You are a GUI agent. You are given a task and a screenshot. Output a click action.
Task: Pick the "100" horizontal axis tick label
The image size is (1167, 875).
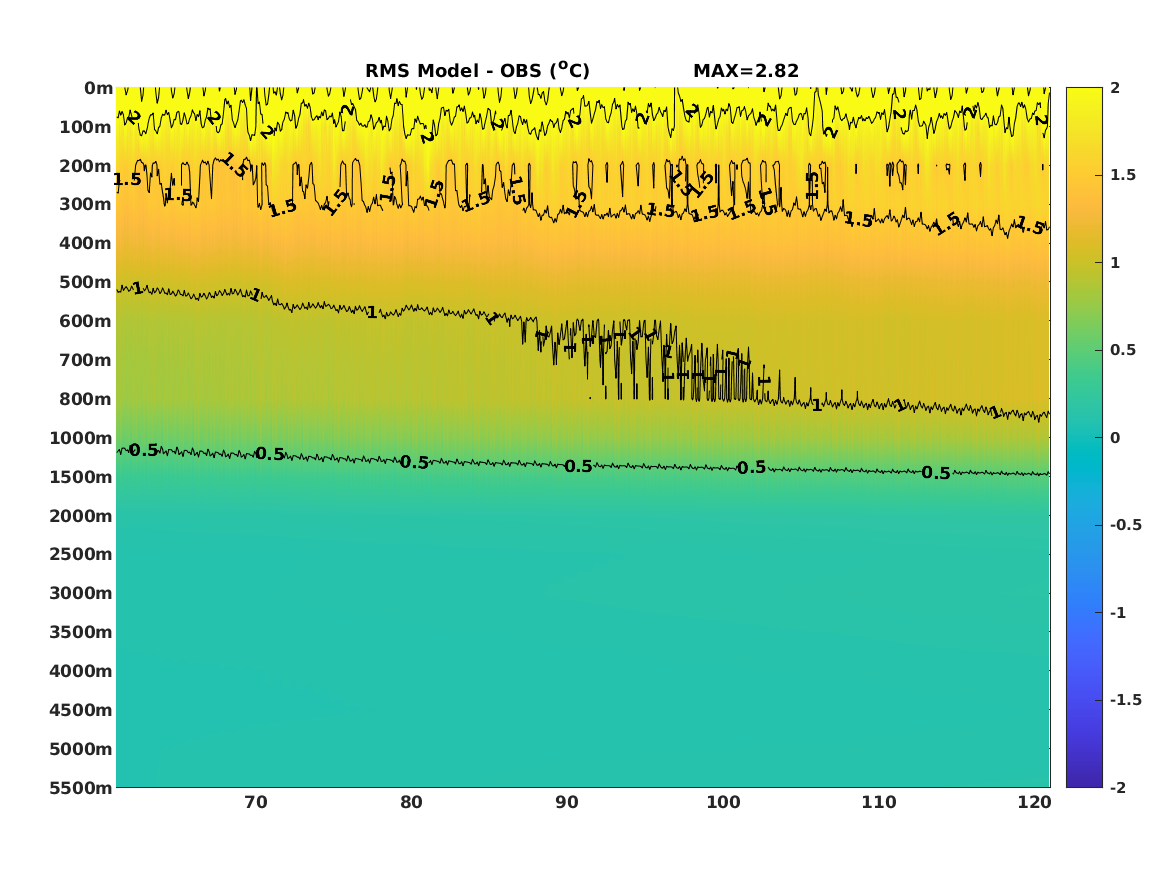tap(723, 803)
